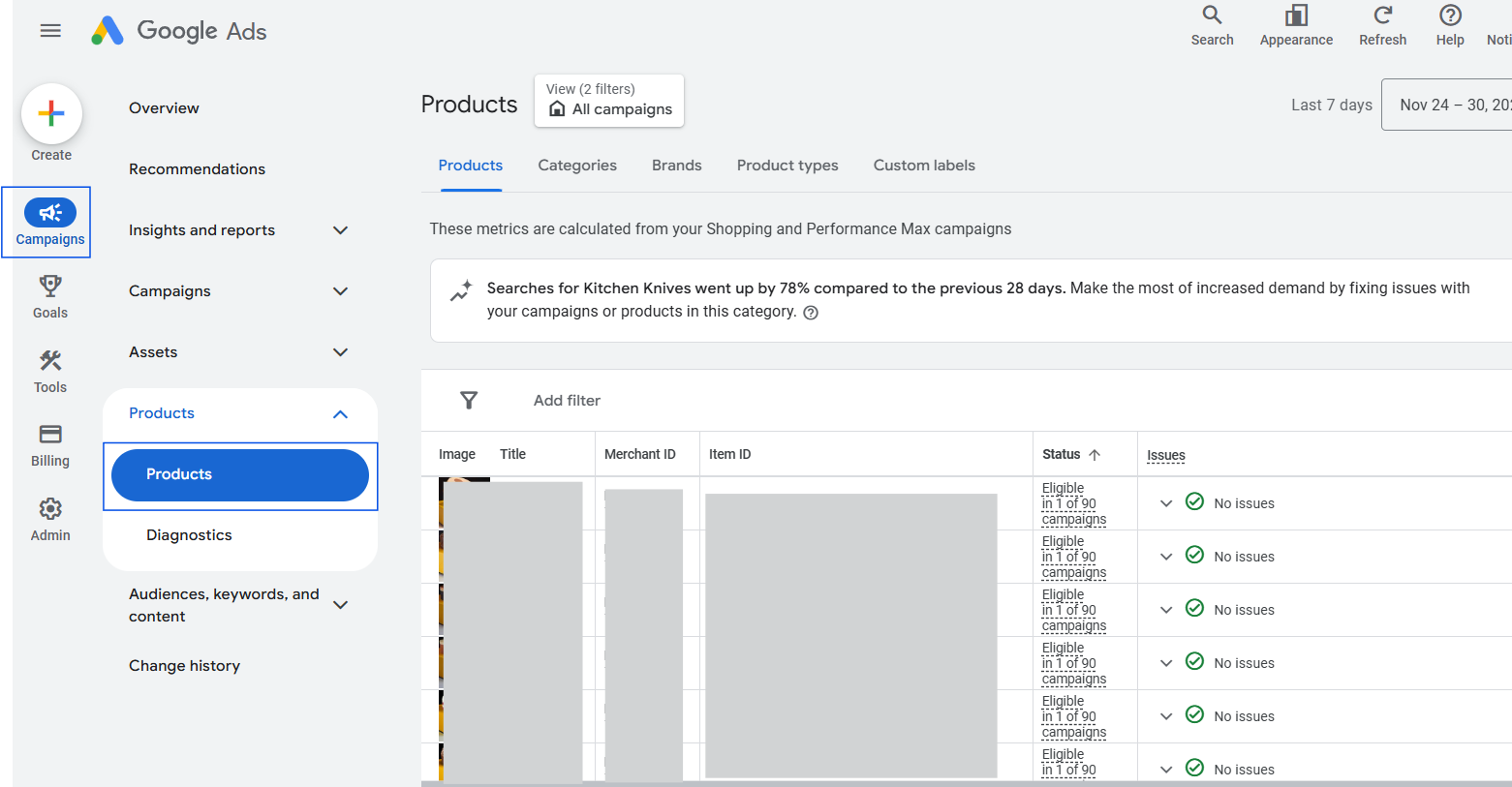
Task: Click the trending insight sparkle icon
Action: [461, 290]
